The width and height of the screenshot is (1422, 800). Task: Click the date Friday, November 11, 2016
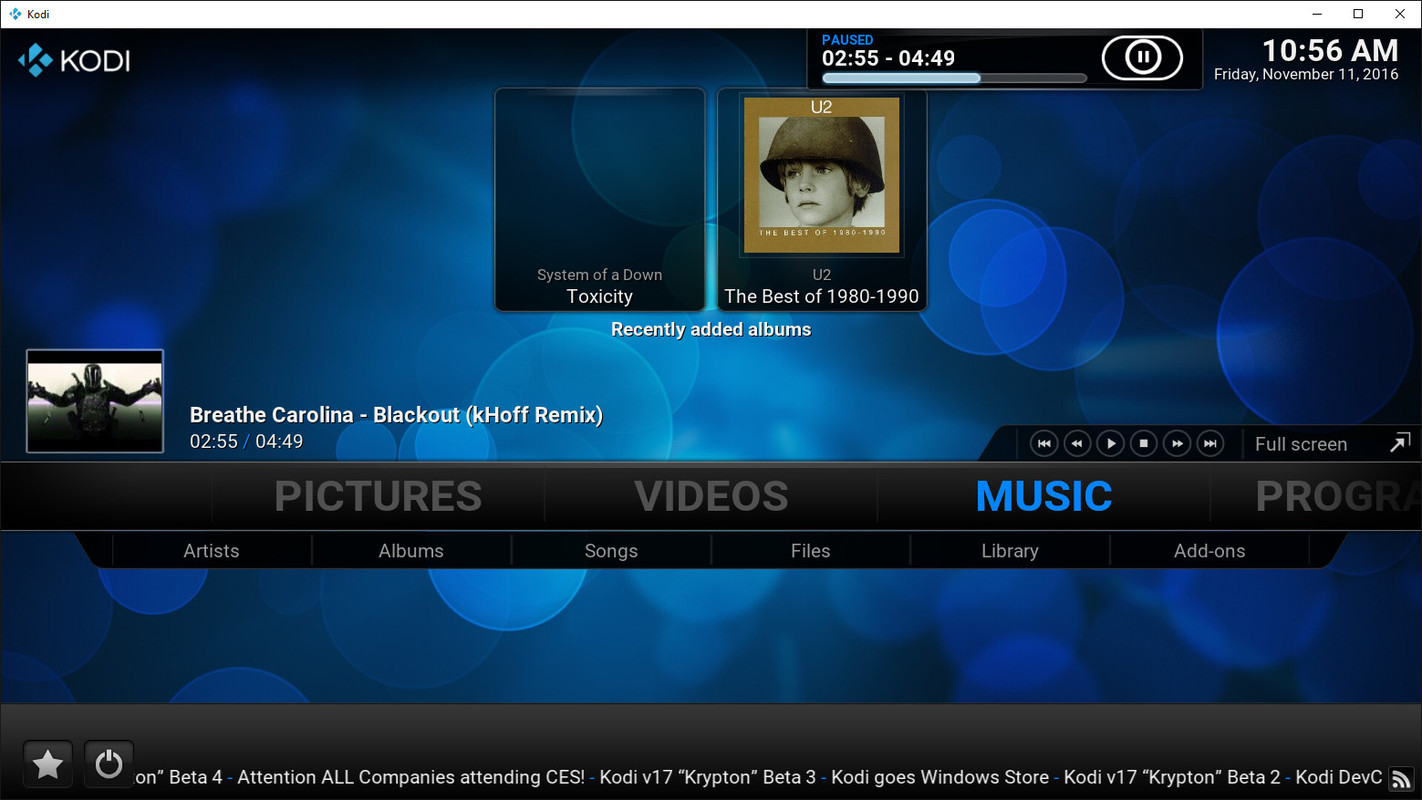click(x=1306, y=75)
